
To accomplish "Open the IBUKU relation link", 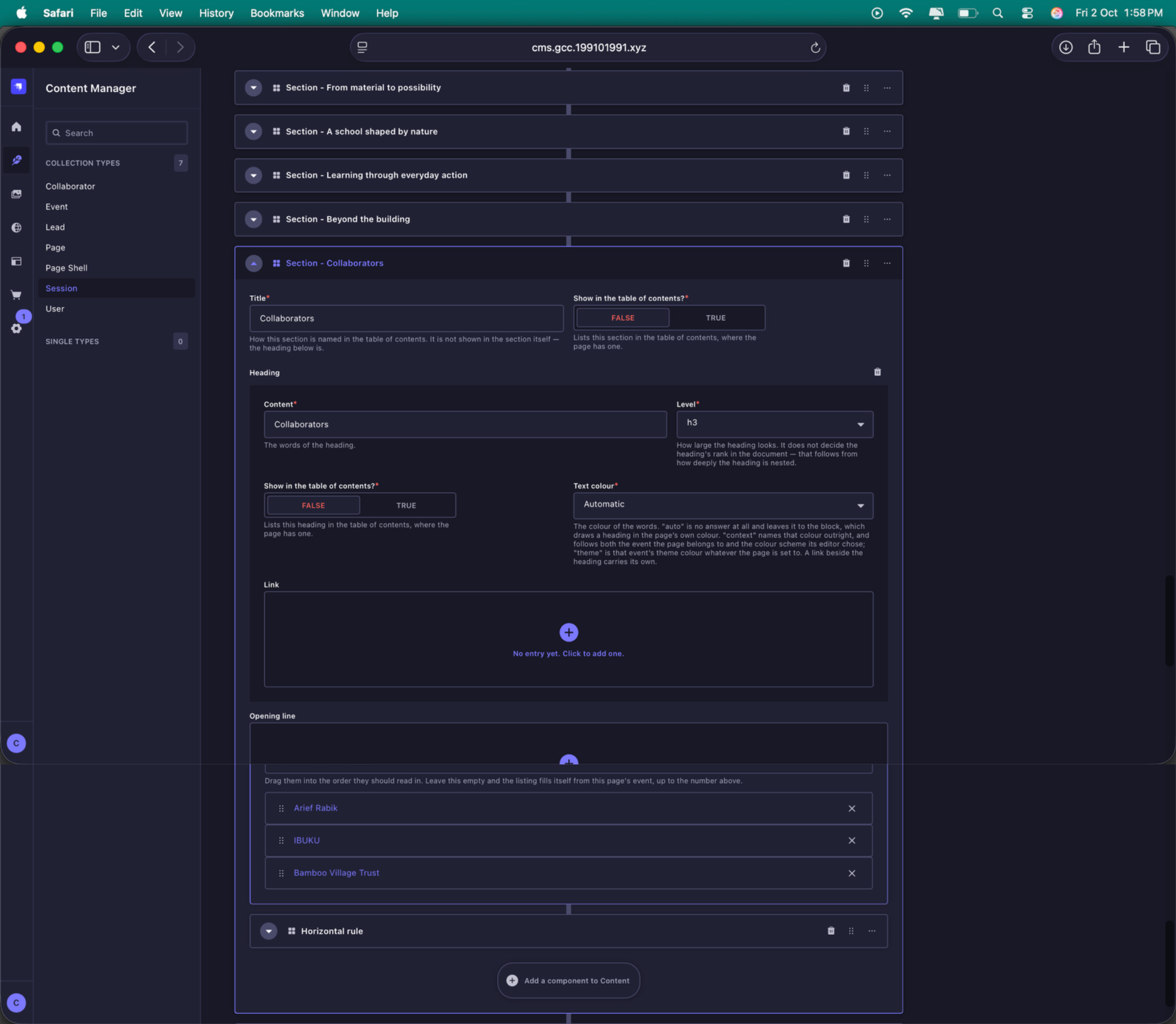I will click(x=306, y=840).
